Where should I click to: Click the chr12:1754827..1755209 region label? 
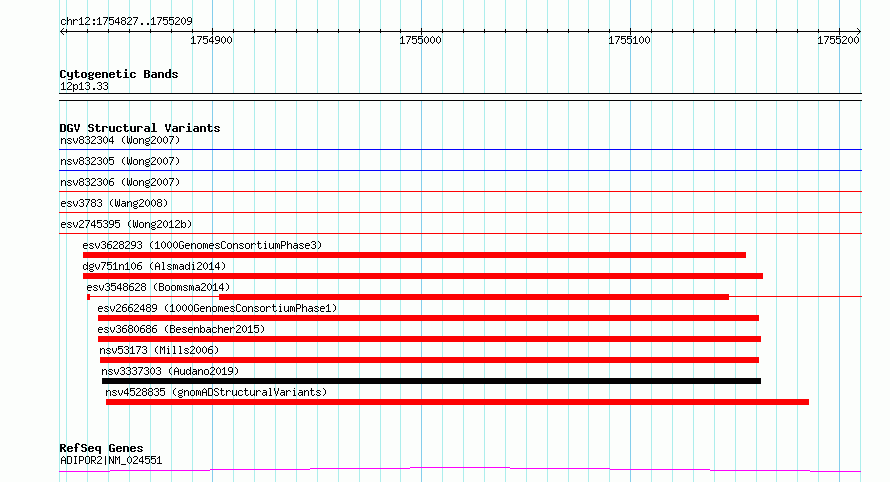tap(126, 22)
